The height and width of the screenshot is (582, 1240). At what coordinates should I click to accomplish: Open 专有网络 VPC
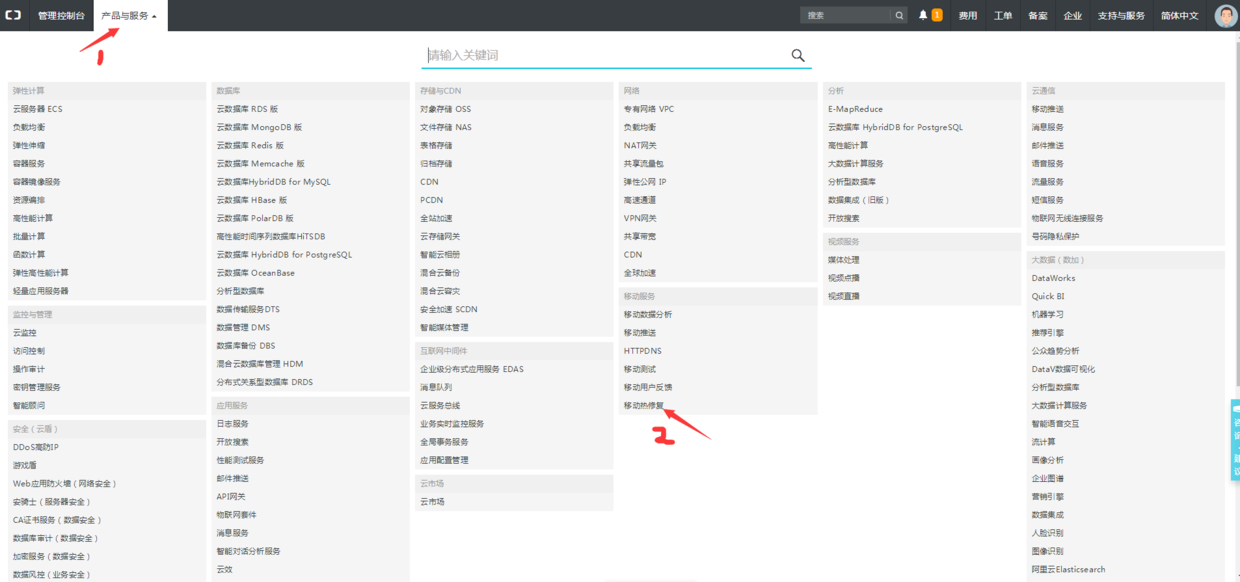649,109
